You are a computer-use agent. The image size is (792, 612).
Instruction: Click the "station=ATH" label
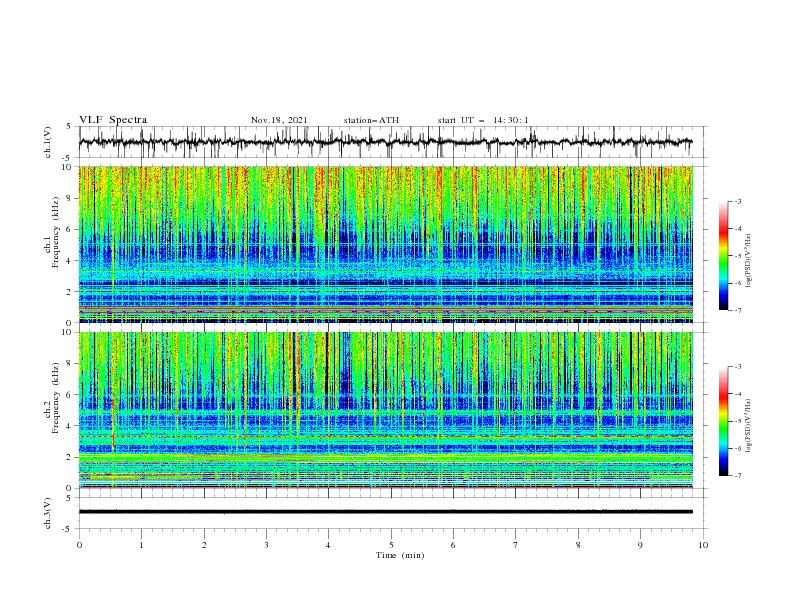tap(371, 120)
